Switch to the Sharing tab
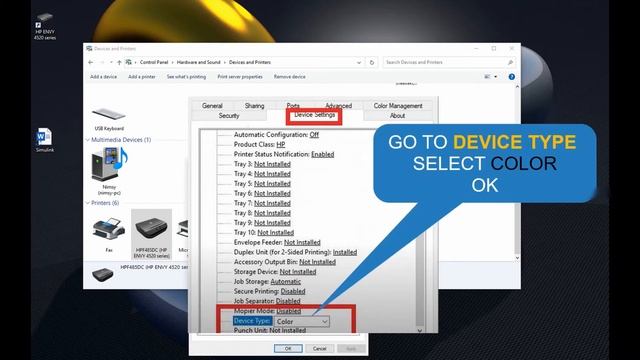This screenshot has width=640, height=360. tap(254, 106)
